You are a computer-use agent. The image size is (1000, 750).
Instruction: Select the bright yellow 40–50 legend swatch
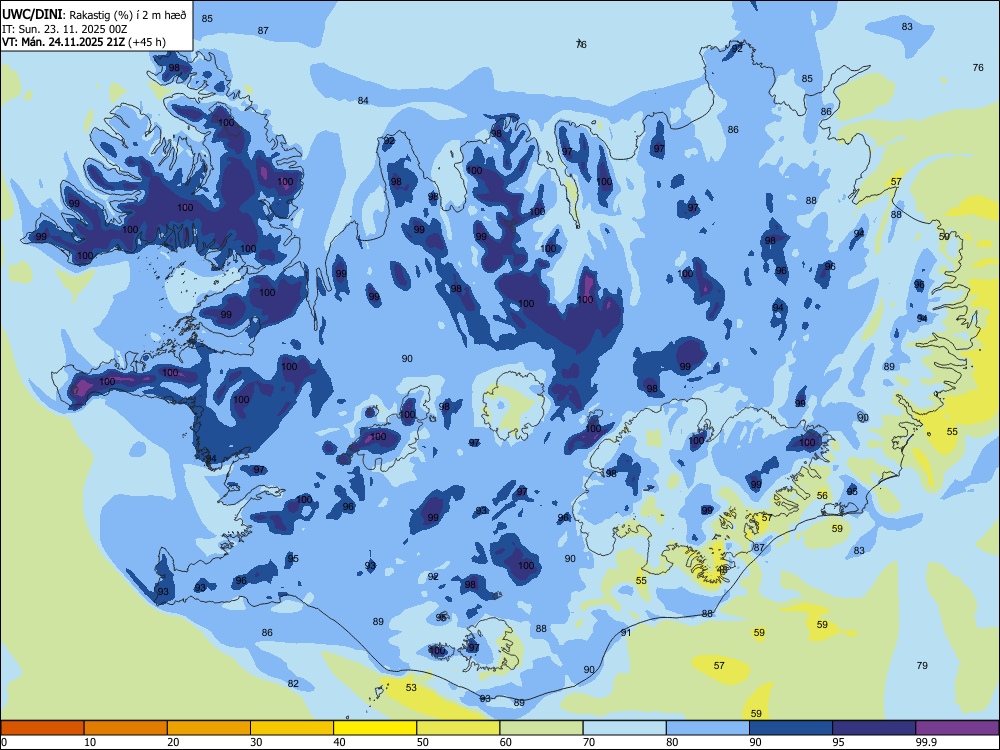click(375, 728)
